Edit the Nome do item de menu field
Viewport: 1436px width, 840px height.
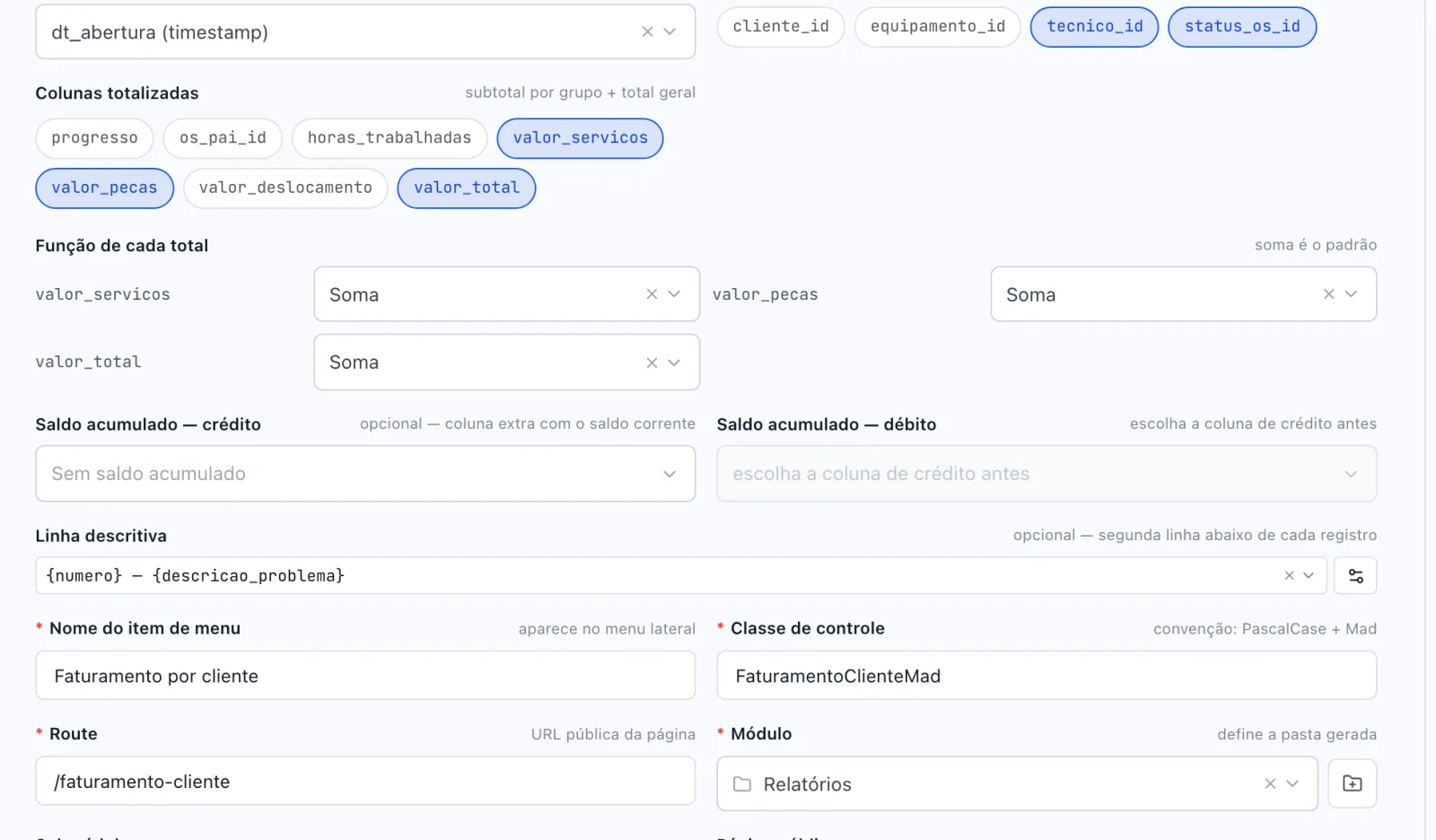click(365, 676)
